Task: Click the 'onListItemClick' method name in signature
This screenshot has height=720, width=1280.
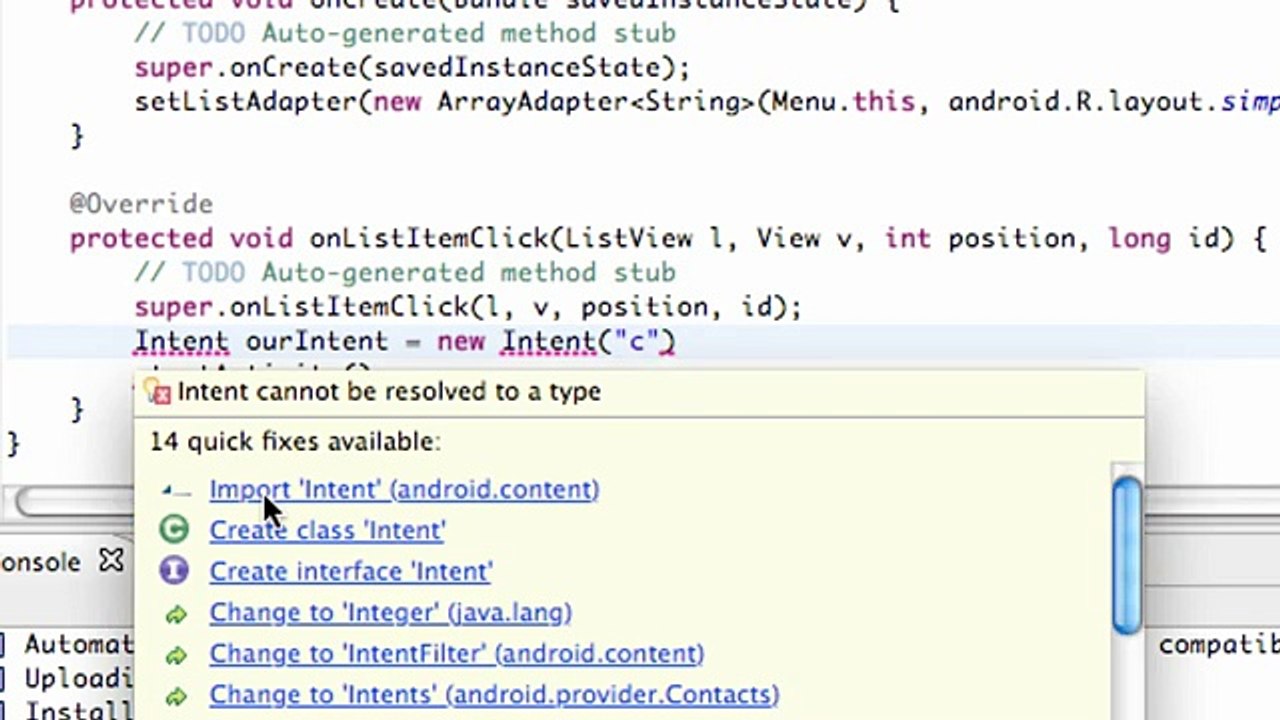Action: tap(429, 239)
